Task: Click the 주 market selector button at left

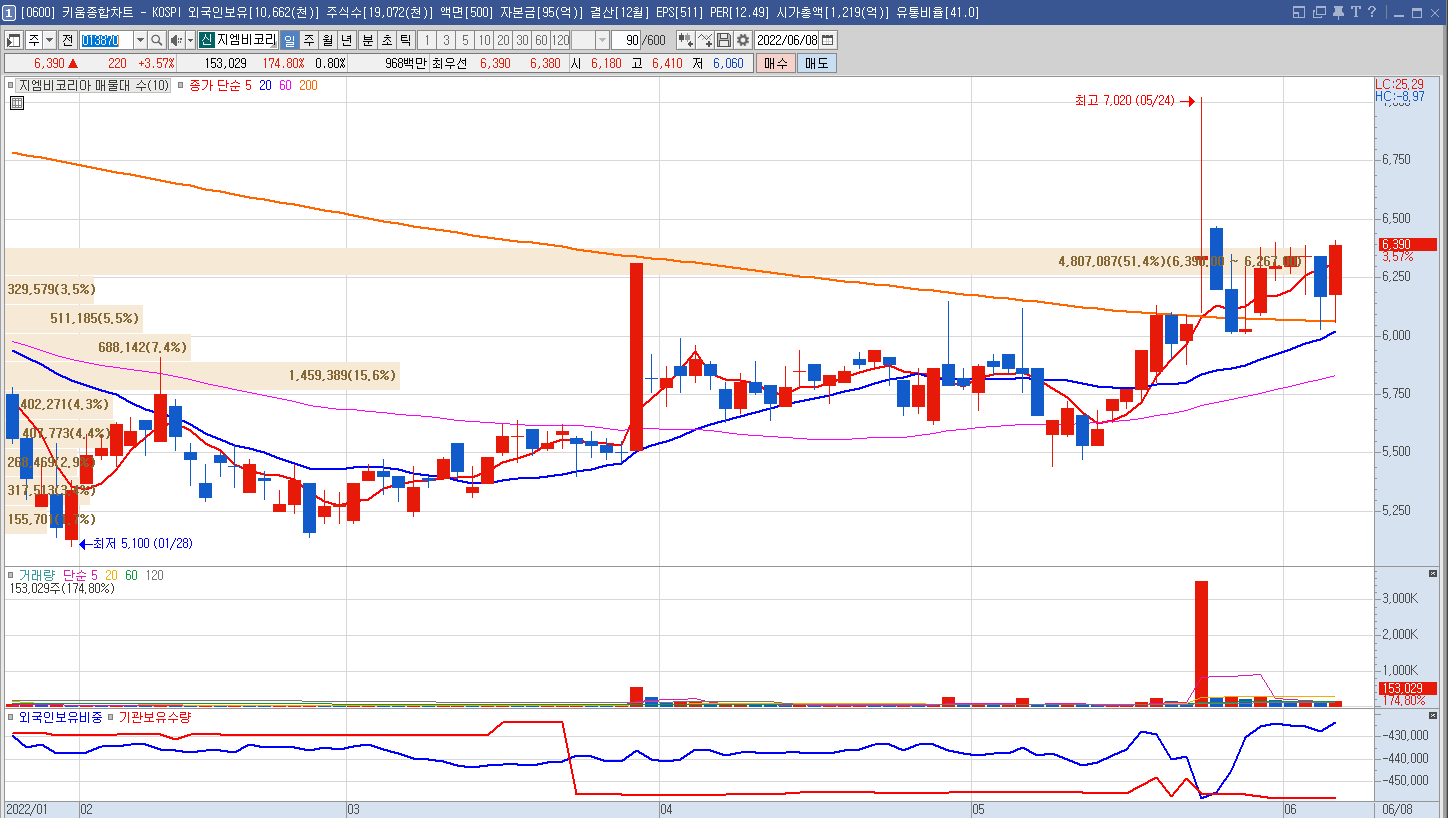Action: (x=34, y=40)
